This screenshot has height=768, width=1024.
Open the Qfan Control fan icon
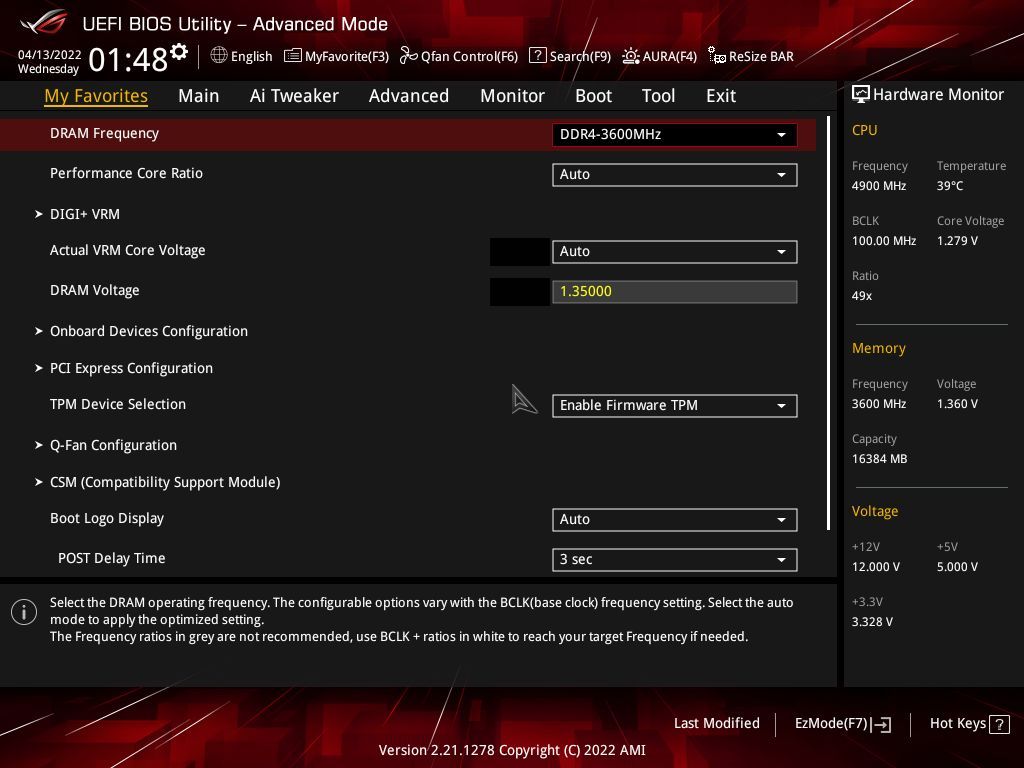point(408,56)
